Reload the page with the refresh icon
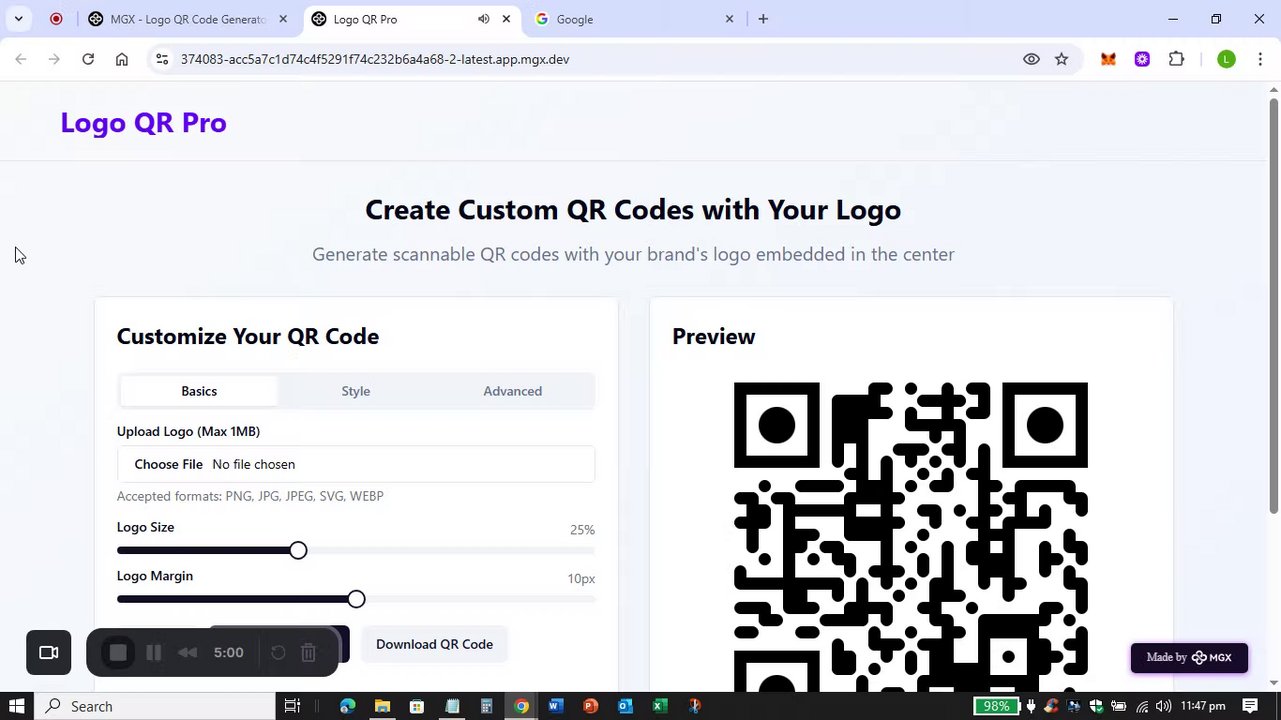 pos(88,59)
